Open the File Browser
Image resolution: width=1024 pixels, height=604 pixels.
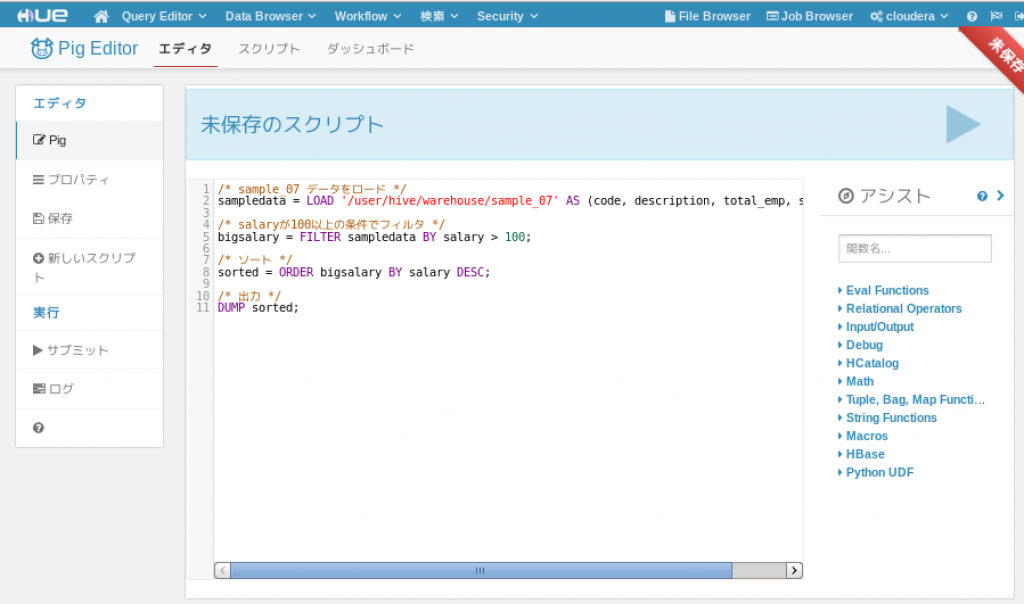pyautogui.click(x=707, y=16)
